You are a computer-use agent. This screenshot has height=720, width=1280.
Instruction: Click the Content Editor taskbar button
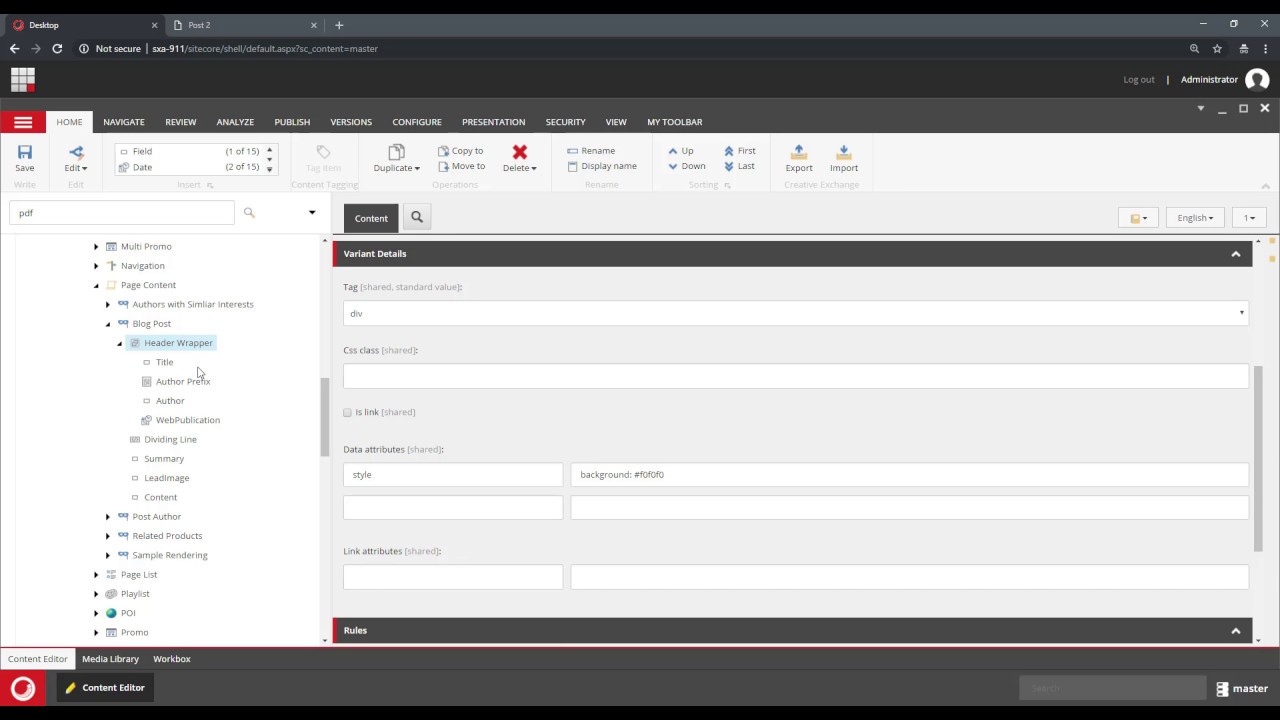click(x=104, y=688)
